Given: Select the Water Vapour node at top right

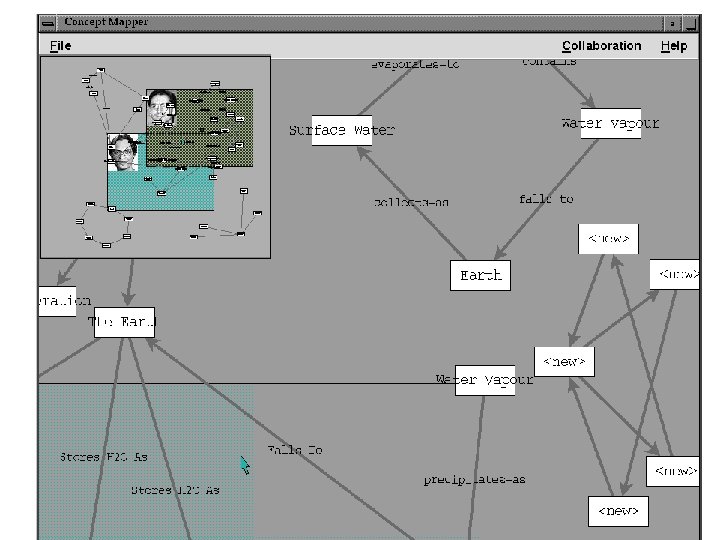Looking at the screenshot, I should pos(610,124).
